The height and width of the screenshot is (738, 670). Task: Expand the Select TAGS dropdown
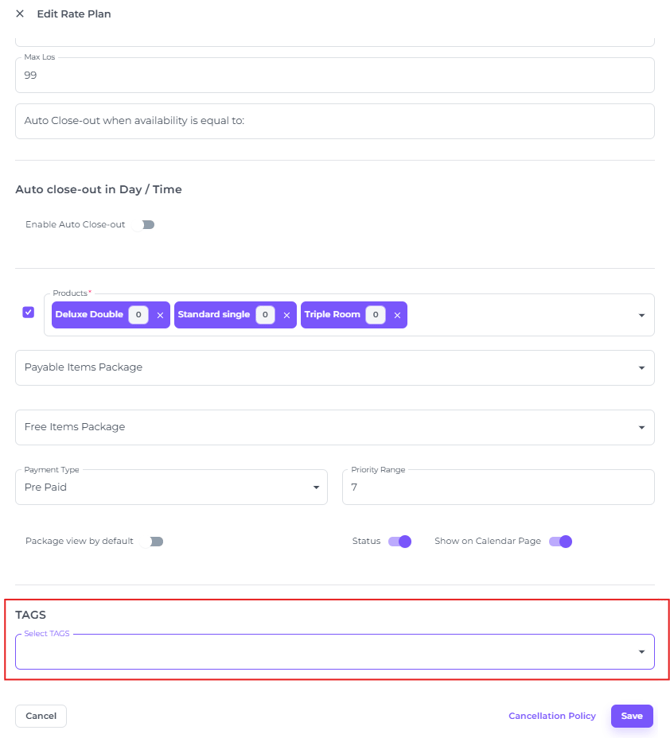coord(334,652)
